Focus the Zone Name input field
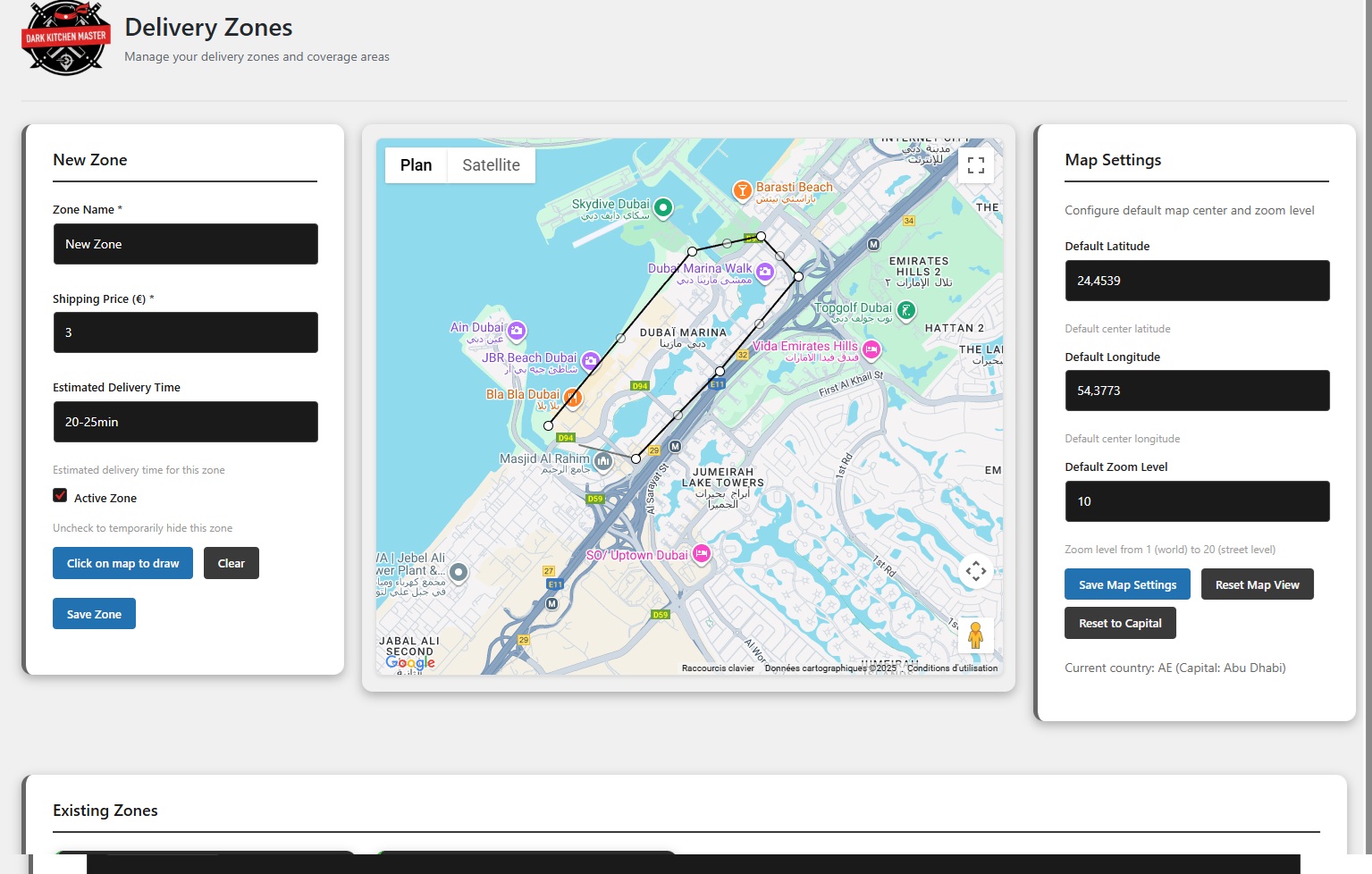 click(185, 244)
